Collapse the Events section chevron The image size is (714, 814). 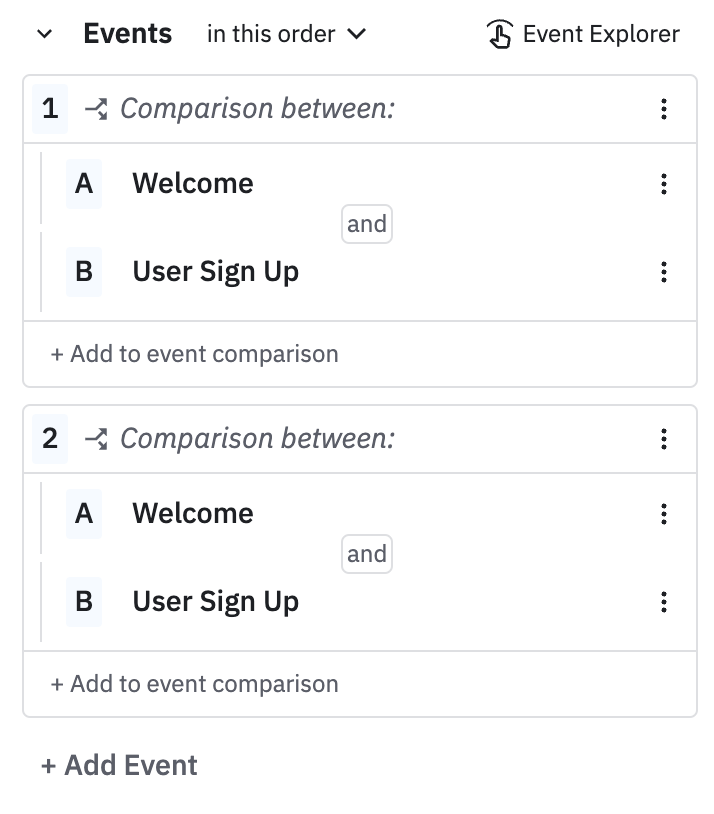click(x=44, y=34)
